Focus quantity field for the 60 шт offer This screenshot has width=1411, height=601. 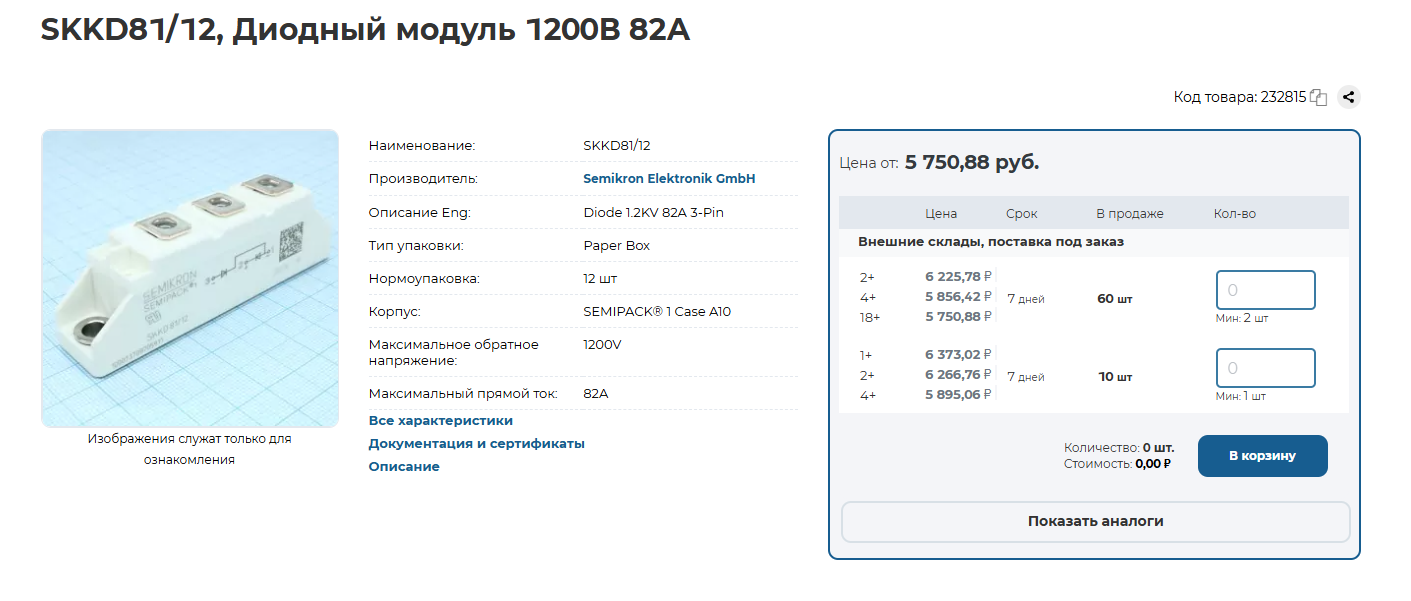point(1265,290)
